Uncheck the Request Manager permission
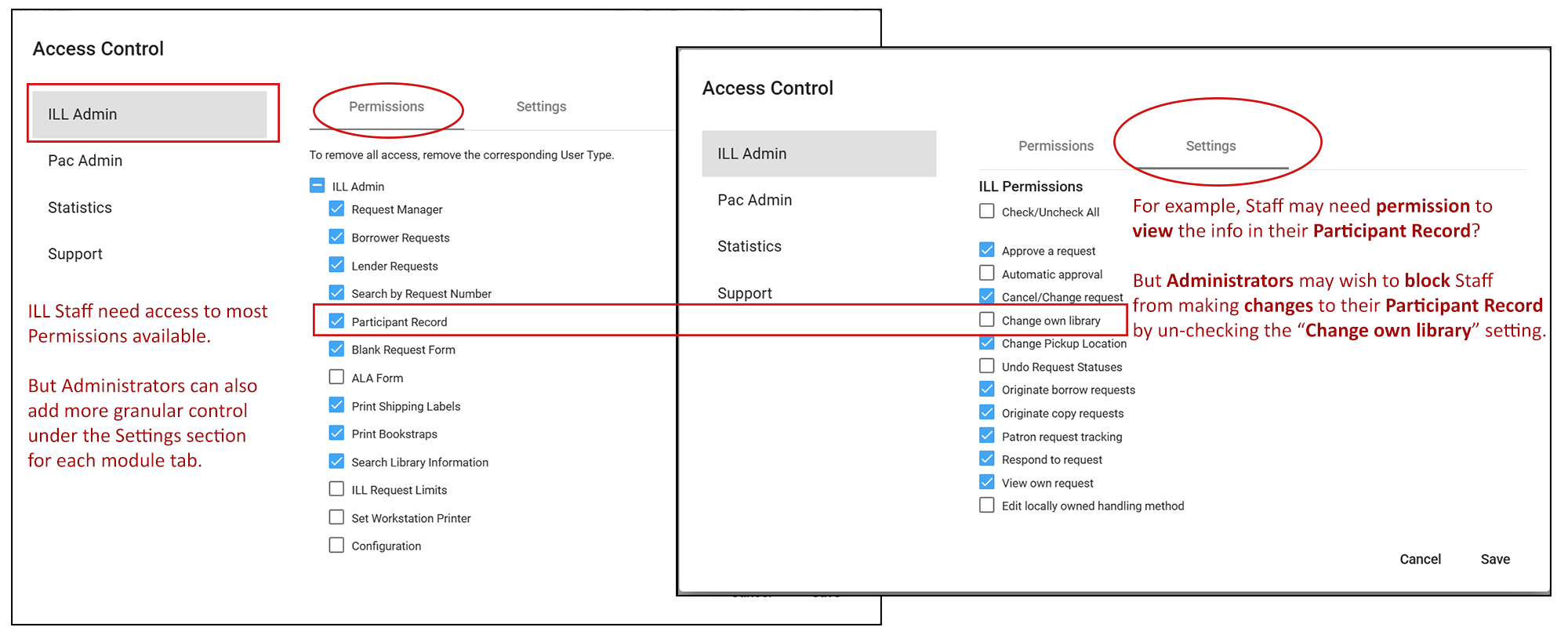The width and height of the screenshot is (1568, 642). coord(337,209)
